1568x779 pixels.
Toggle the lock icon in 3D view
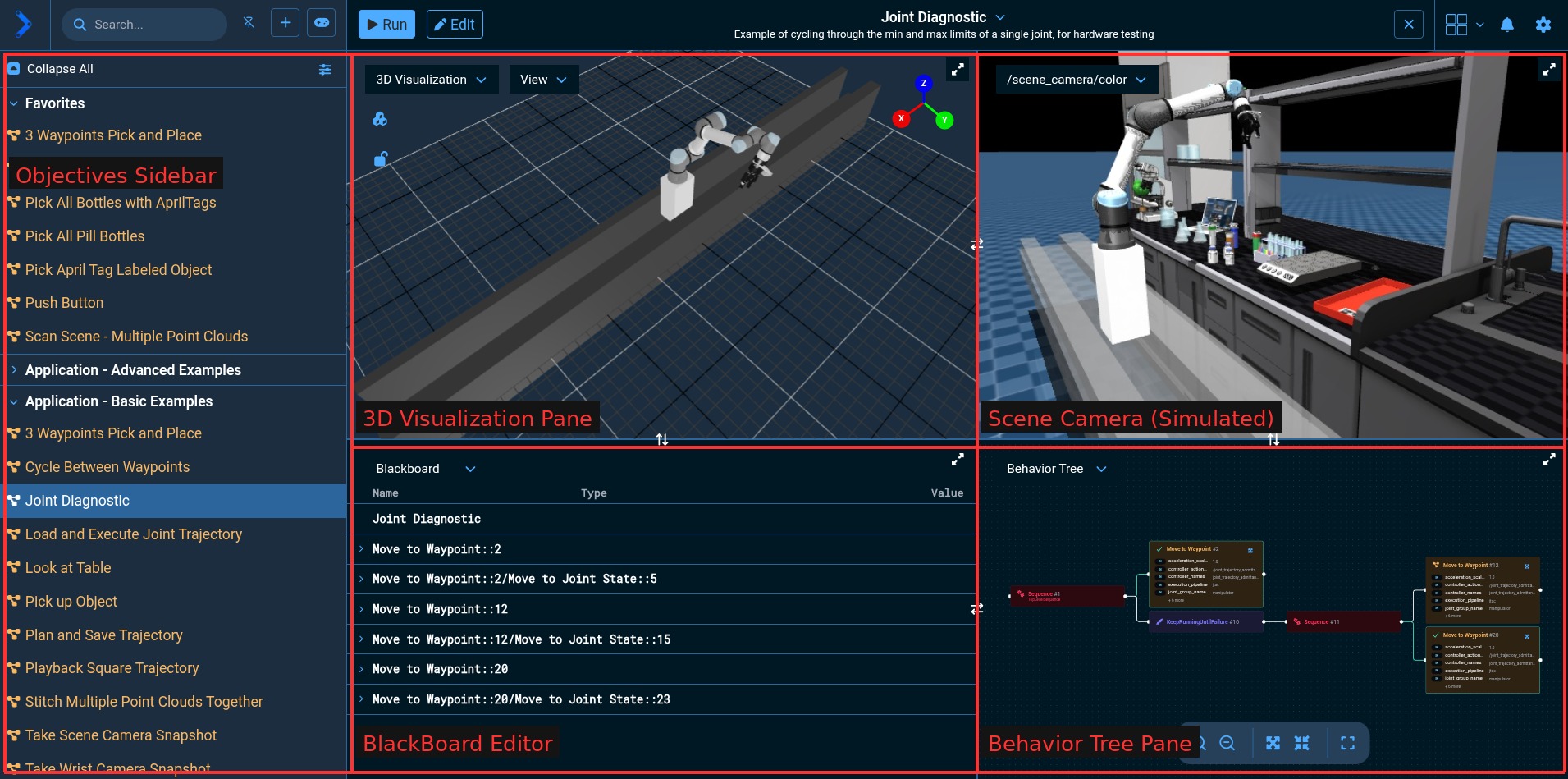point(380,158)
